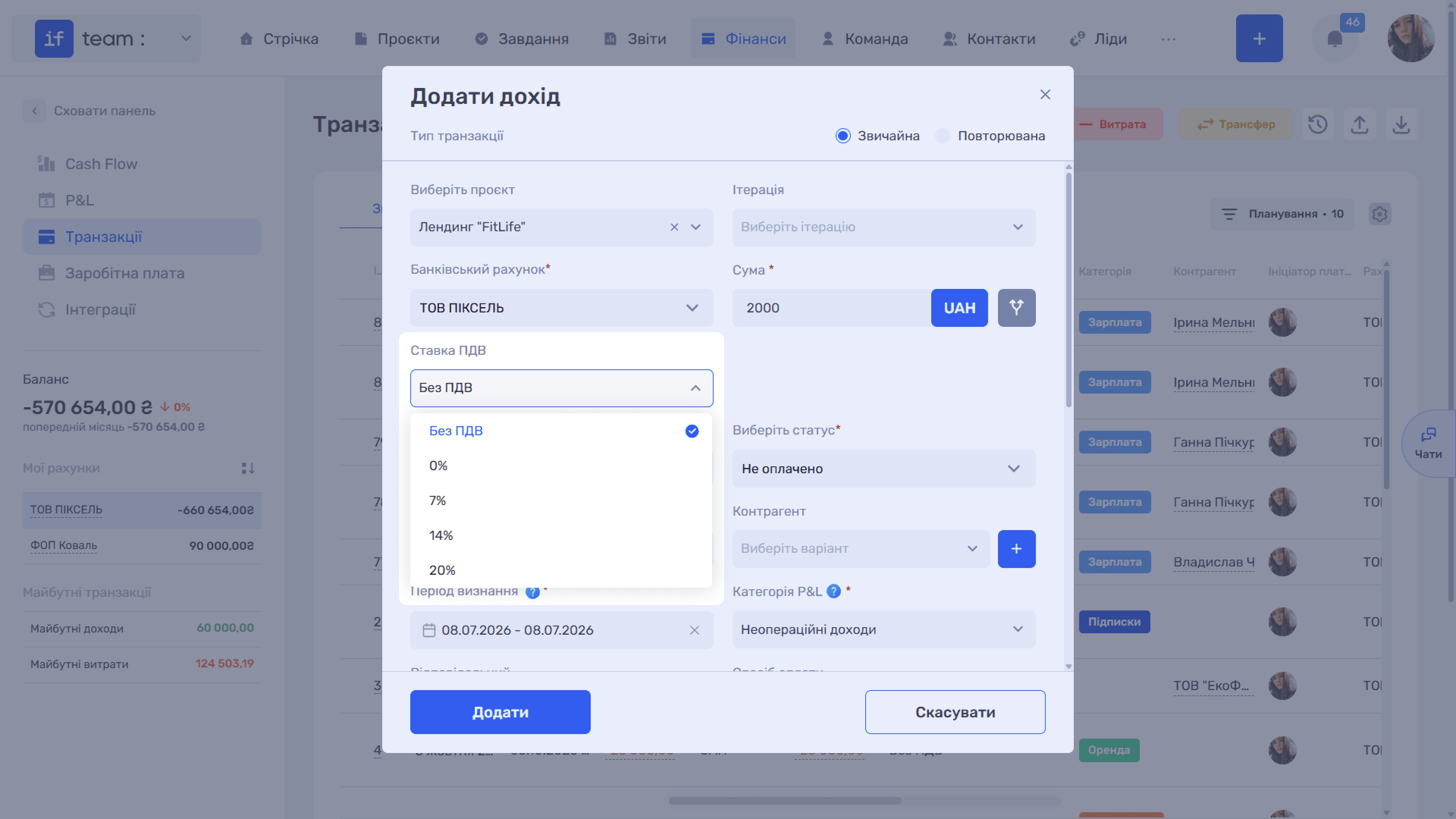
Task: Choose the 14% VAT rate option
Action: 561,535
